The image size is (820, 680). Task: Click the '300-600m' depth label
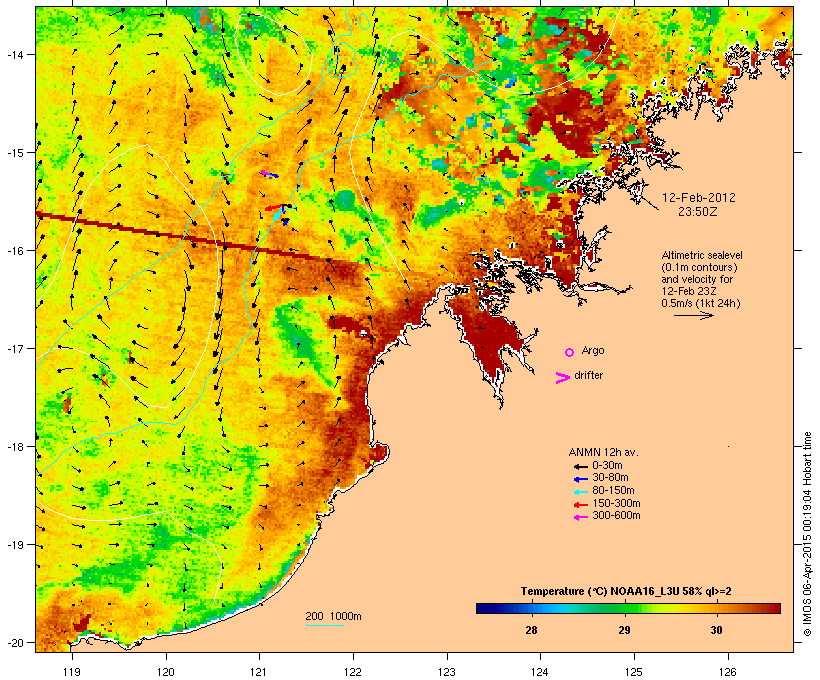pos(616,516)
